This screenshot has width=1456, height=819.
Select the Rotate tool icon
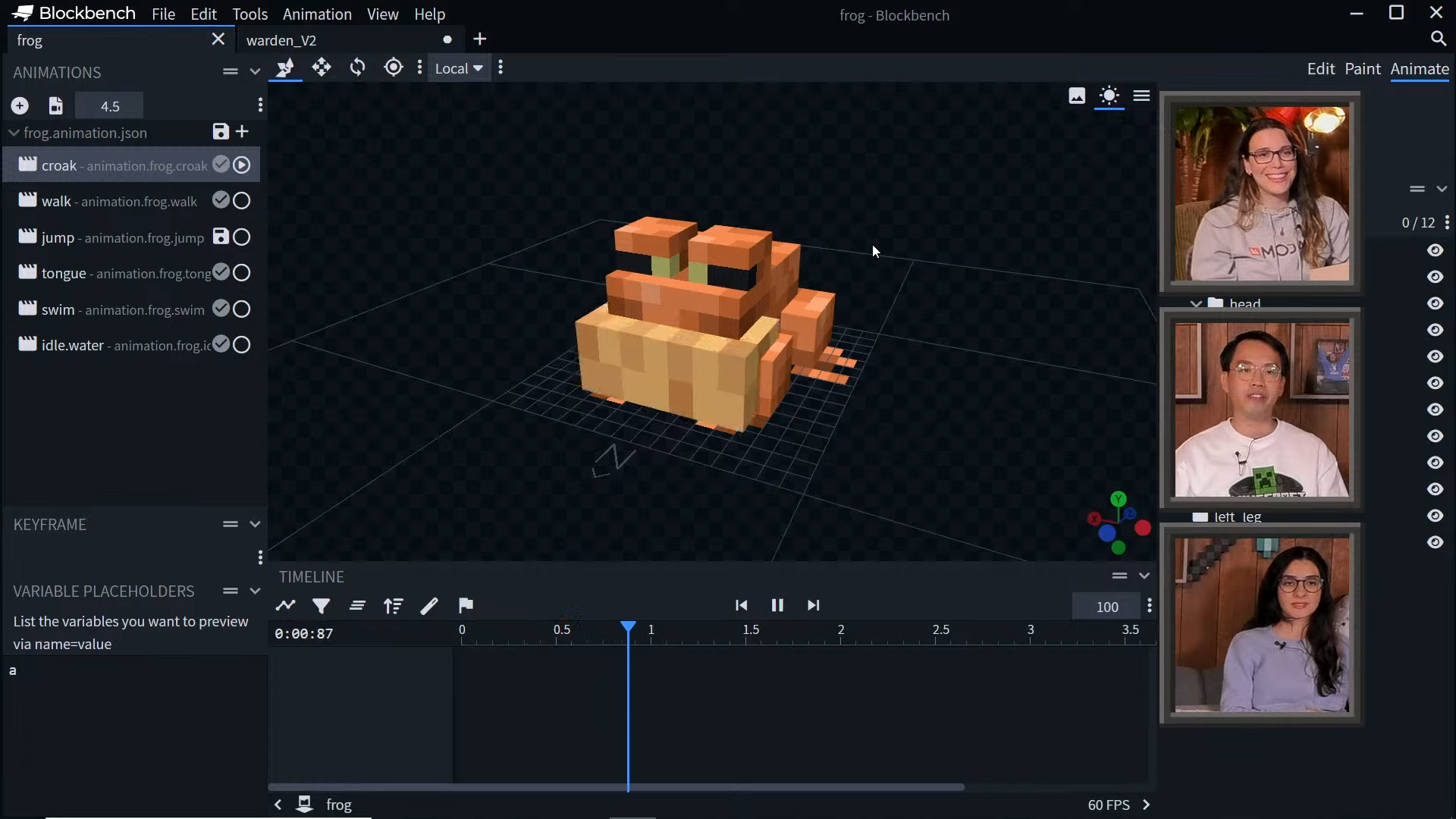(357, 67)
